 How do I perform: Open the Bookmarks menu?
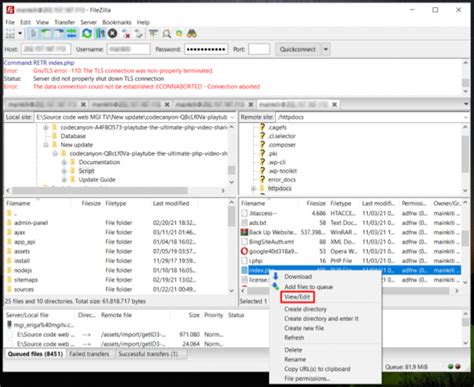click(117, 22)
